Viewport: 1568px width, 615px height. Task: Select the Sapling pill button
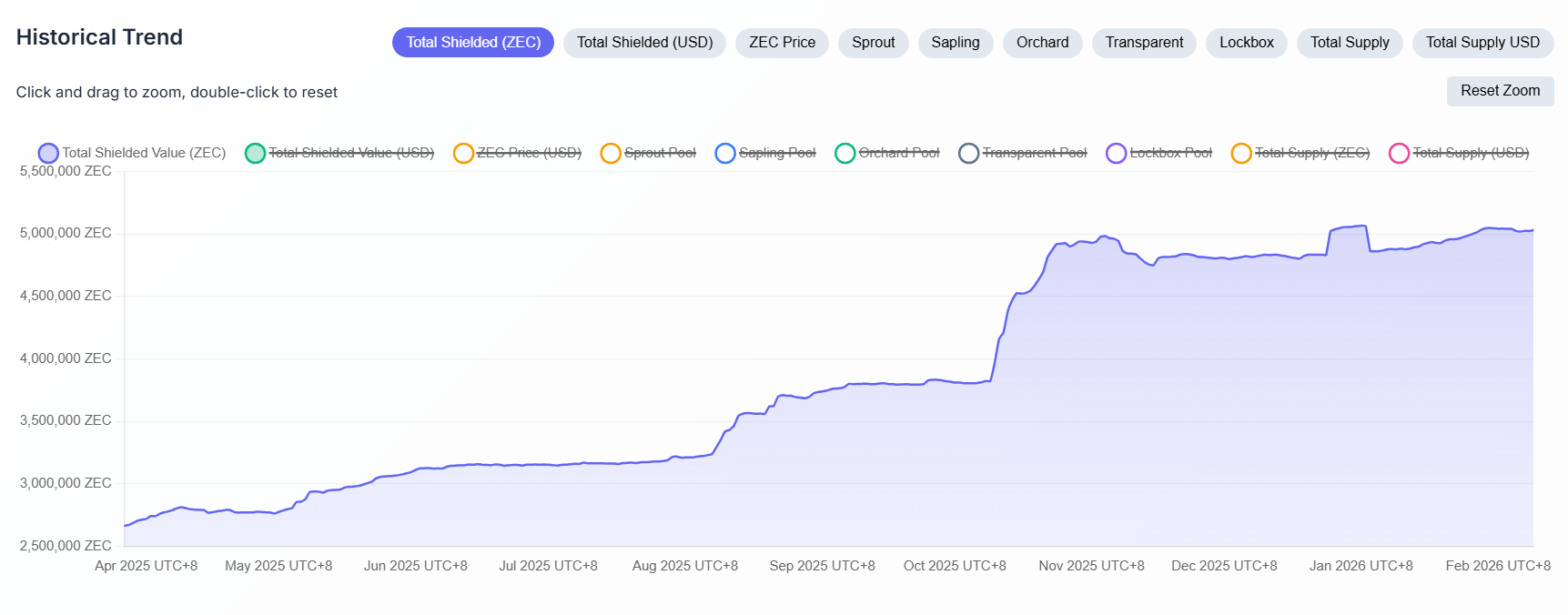(955, 43)
